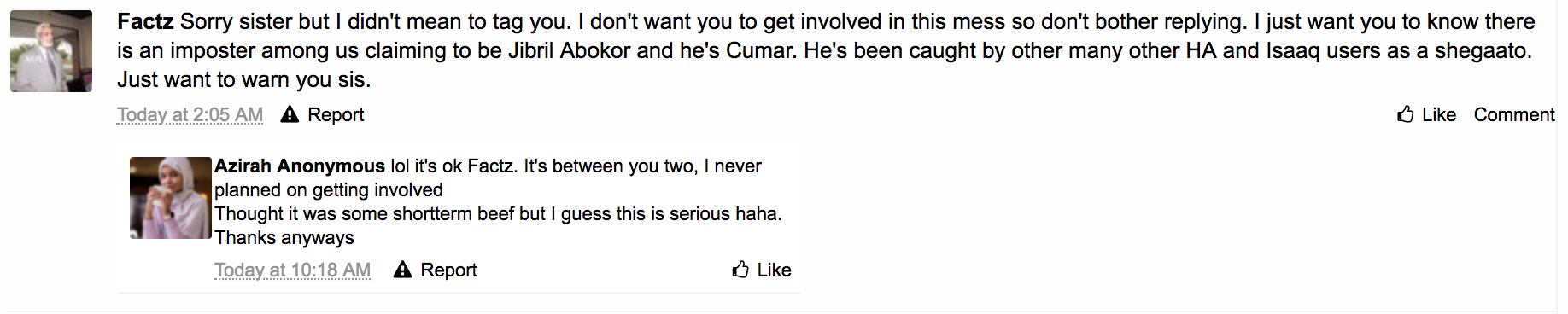The image size is (1568, 314).
Task: Report Azirah Anonymous's reply via Report text
Action: click(x=448, y=270)
